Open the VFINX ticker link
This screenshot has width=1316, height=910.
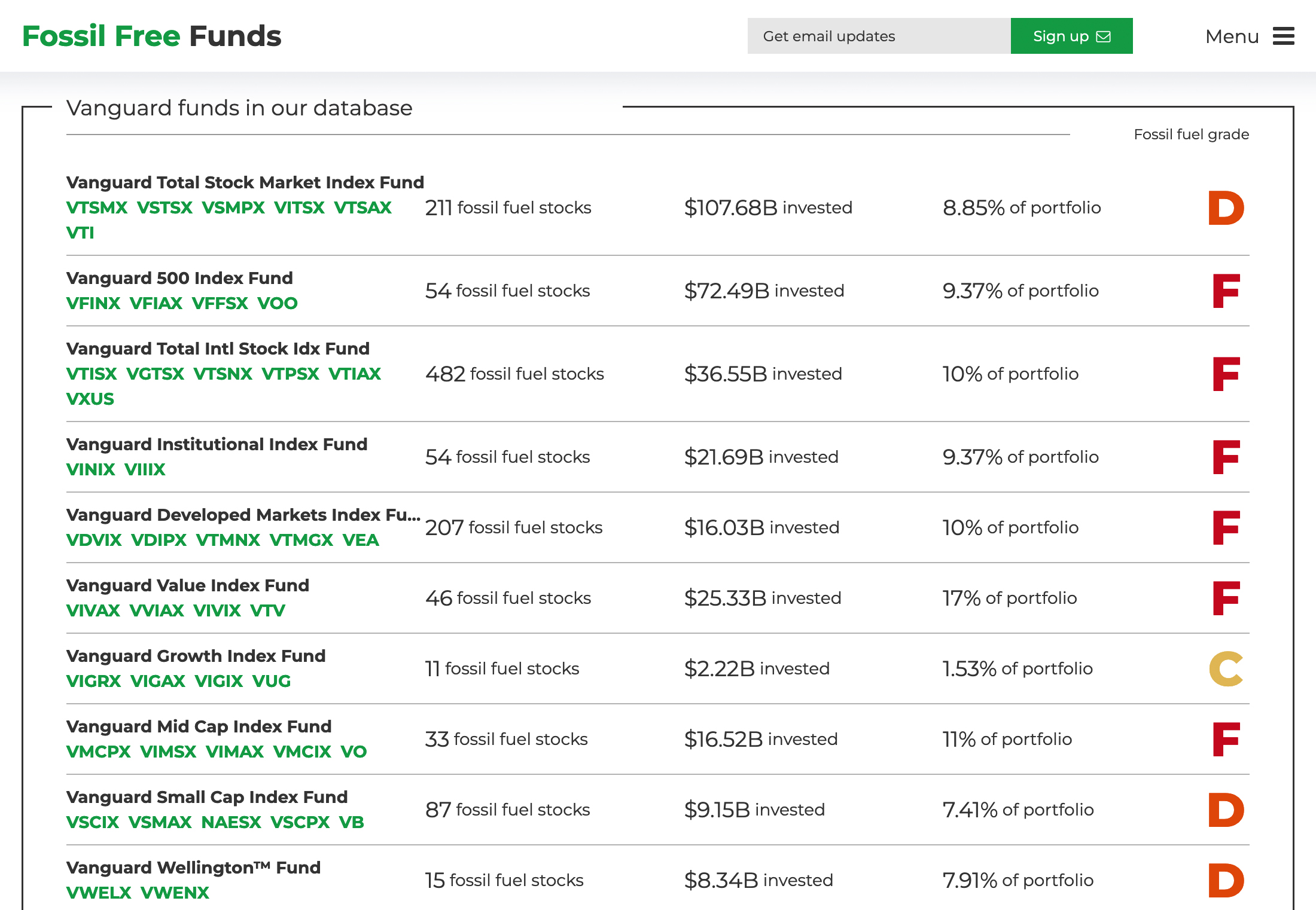pos(93,303)
